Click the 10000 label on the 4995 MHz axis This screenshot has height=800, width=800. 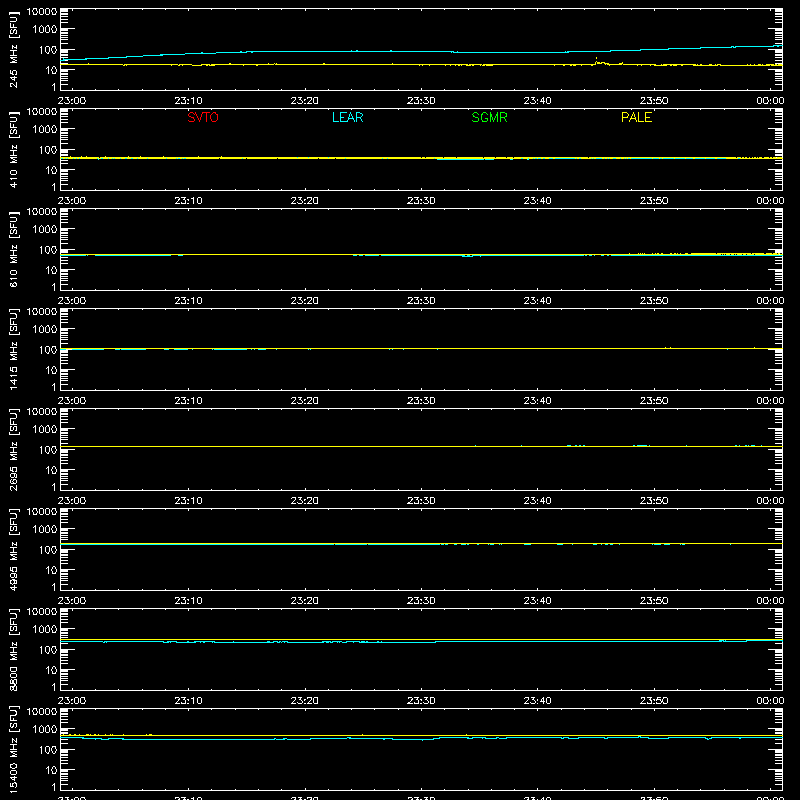point(42,512)
